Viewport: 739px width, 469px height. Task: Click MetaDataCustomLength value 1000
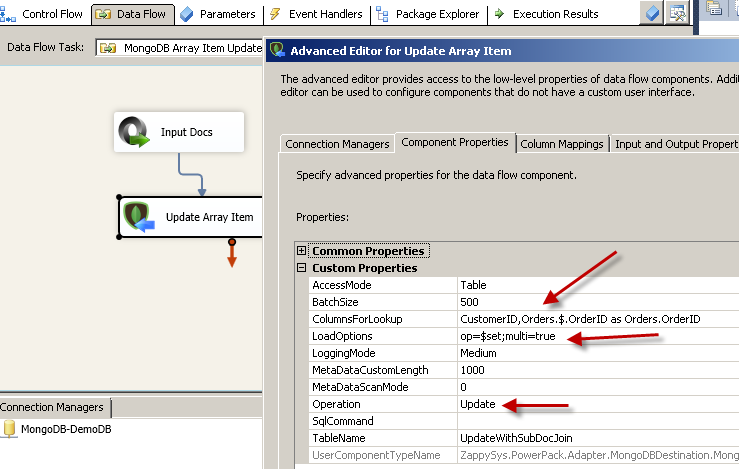[x=472, y=370]
